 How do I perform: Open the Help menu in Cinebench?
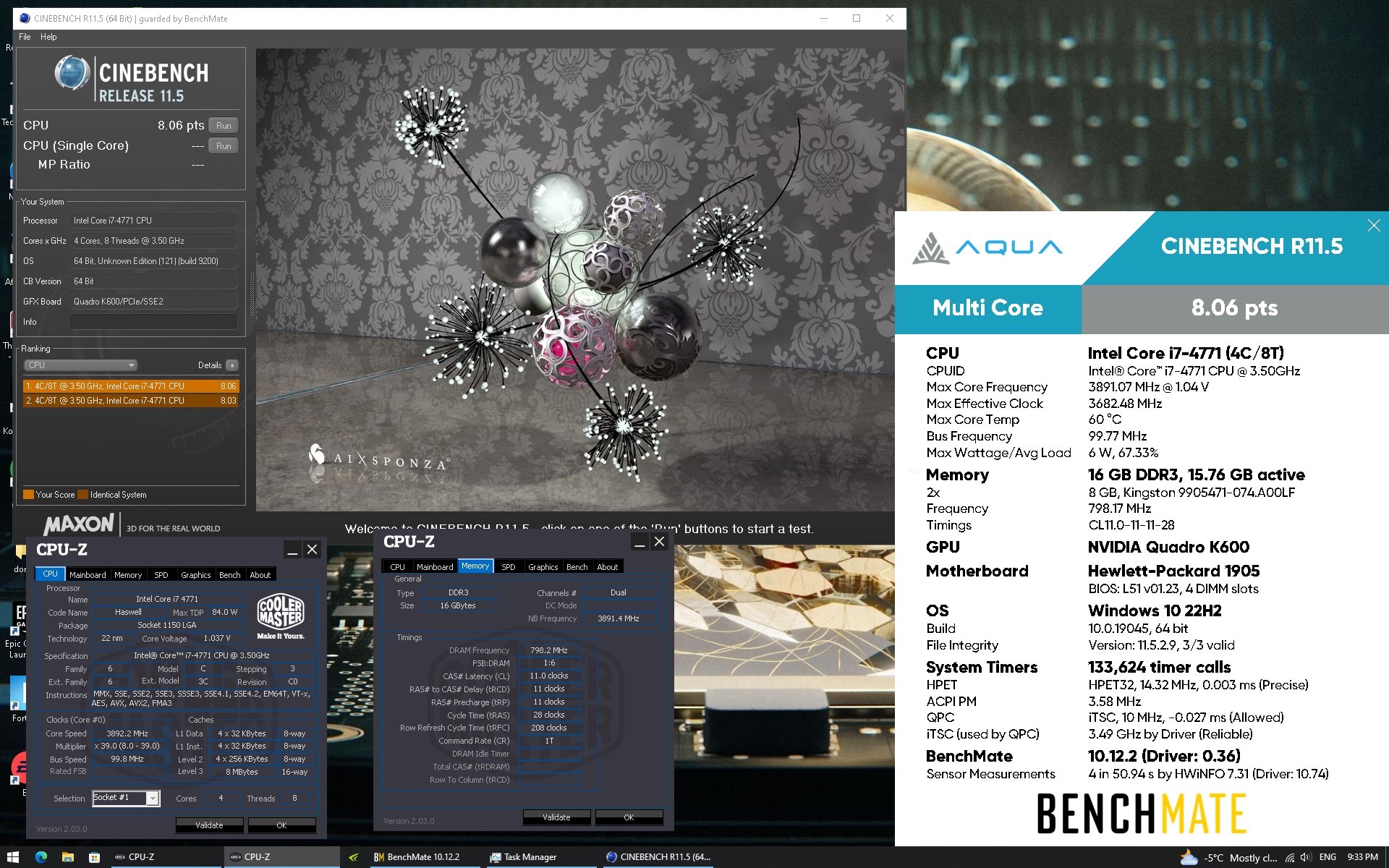[x=48, y=37]
